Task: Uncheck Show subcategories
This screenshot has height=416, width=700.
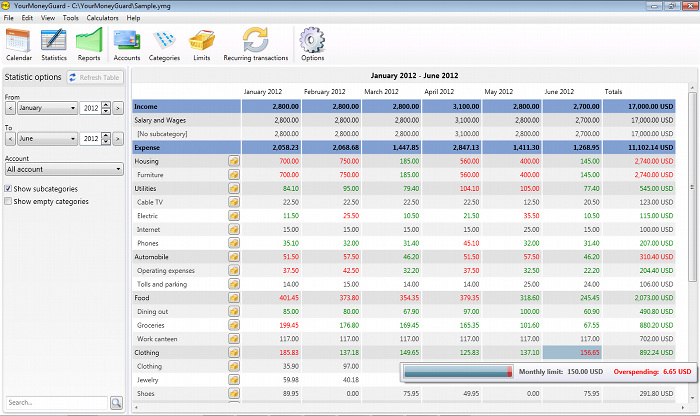Action: (9, 188)
